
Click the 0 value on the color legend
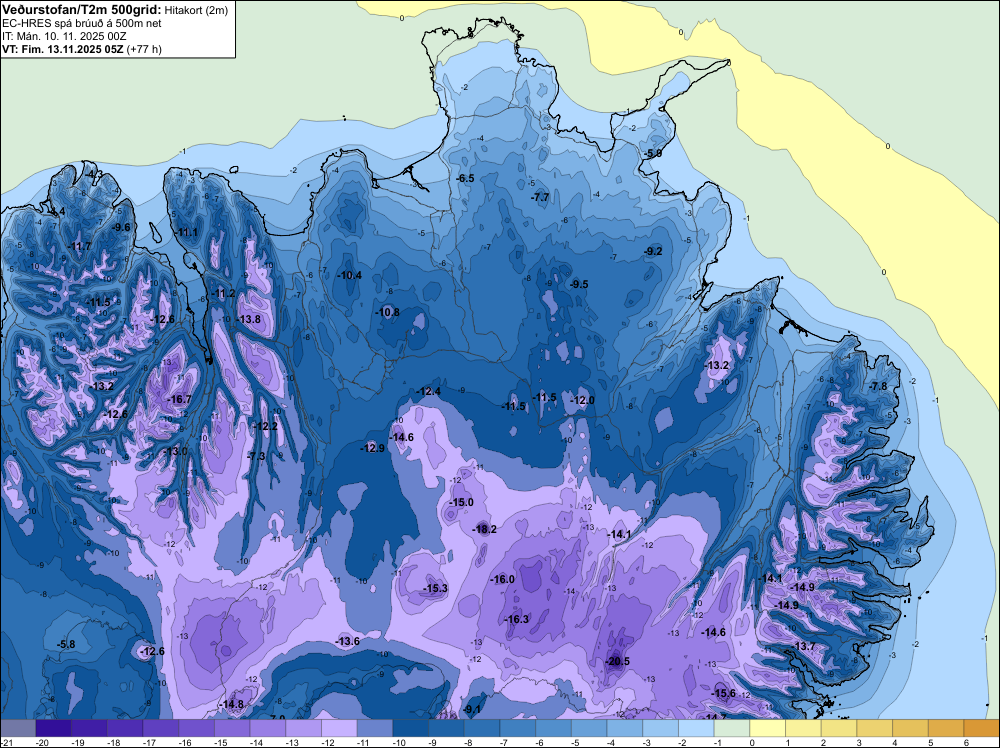click(753, 743)
